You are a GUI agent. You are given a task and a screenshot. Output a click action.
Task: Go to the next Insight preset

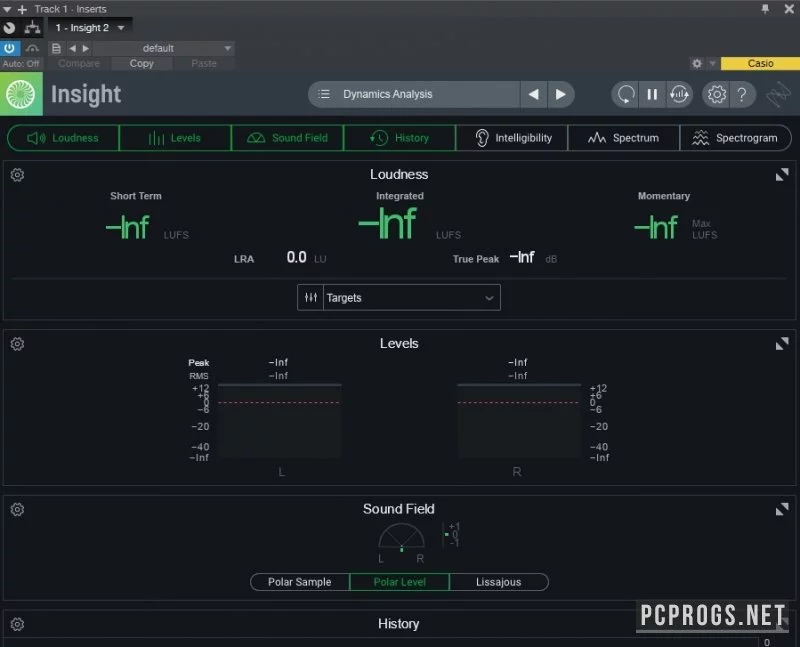(x=560, y=94)
